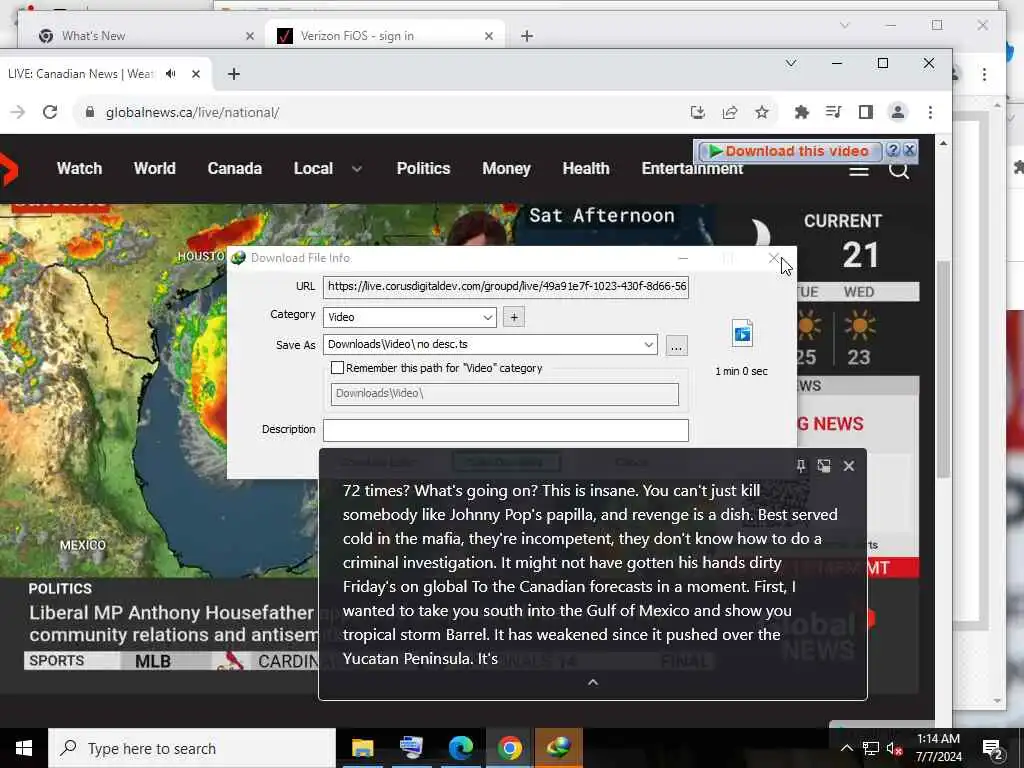The image size is (1024, 768).
Task: Open Google Chrome from the taskbar
Action: (x=509, y=748)
